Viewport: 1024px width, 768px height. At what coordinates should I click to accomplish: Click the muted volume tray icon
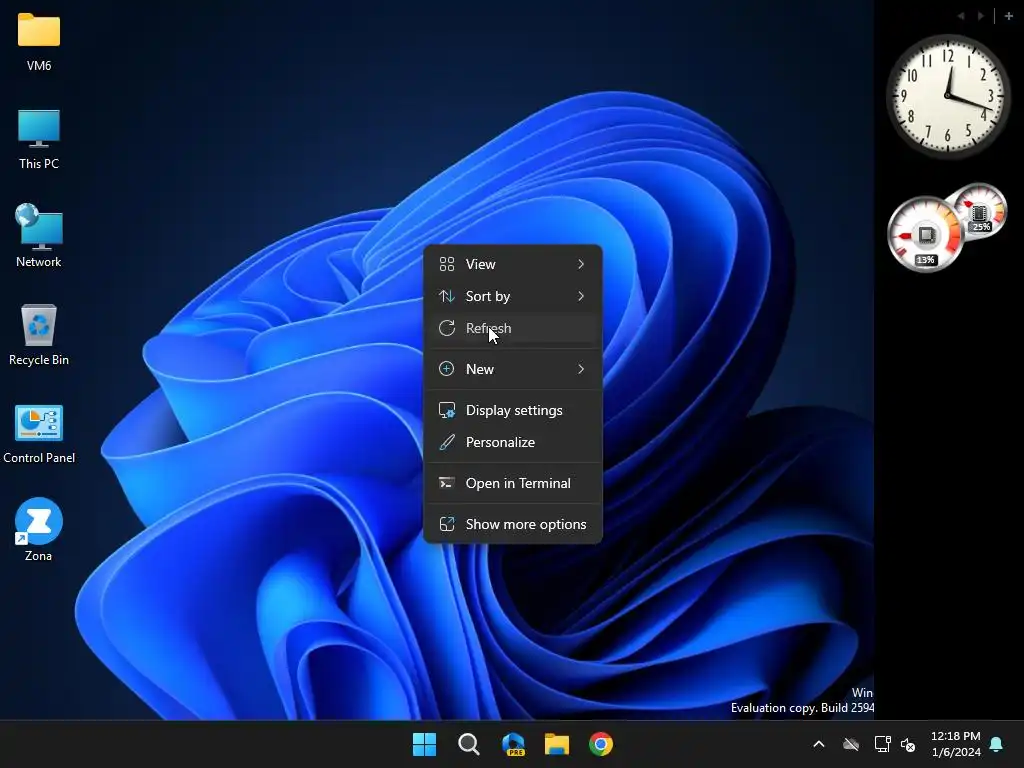908,744
